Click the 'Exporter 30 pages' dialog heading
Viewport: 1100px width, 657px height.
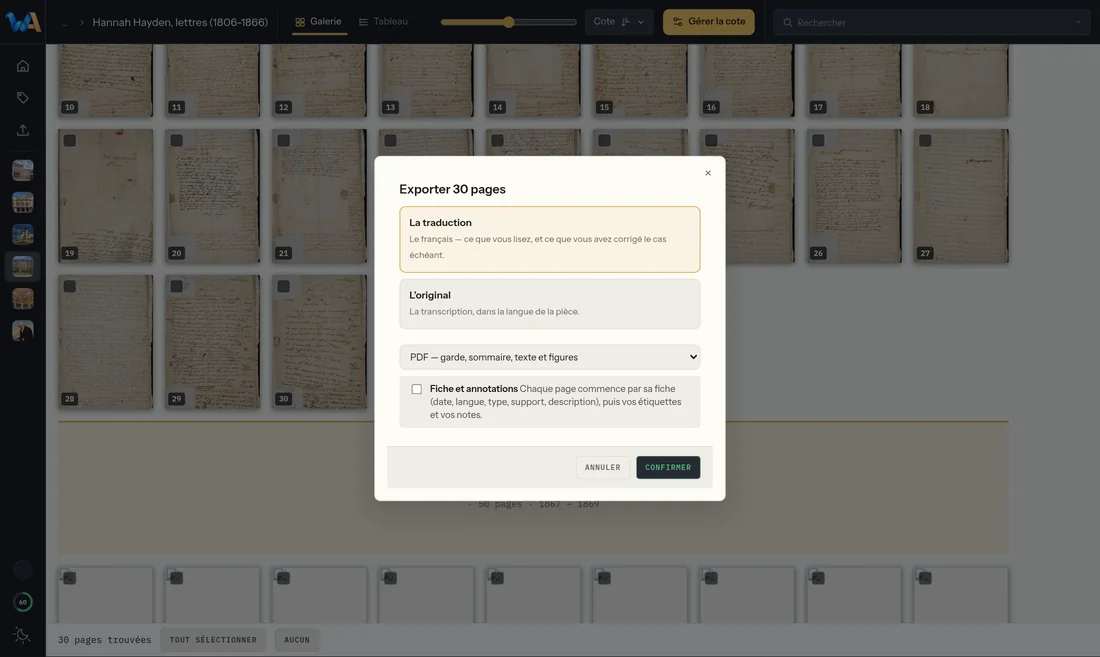coord(452,189)
